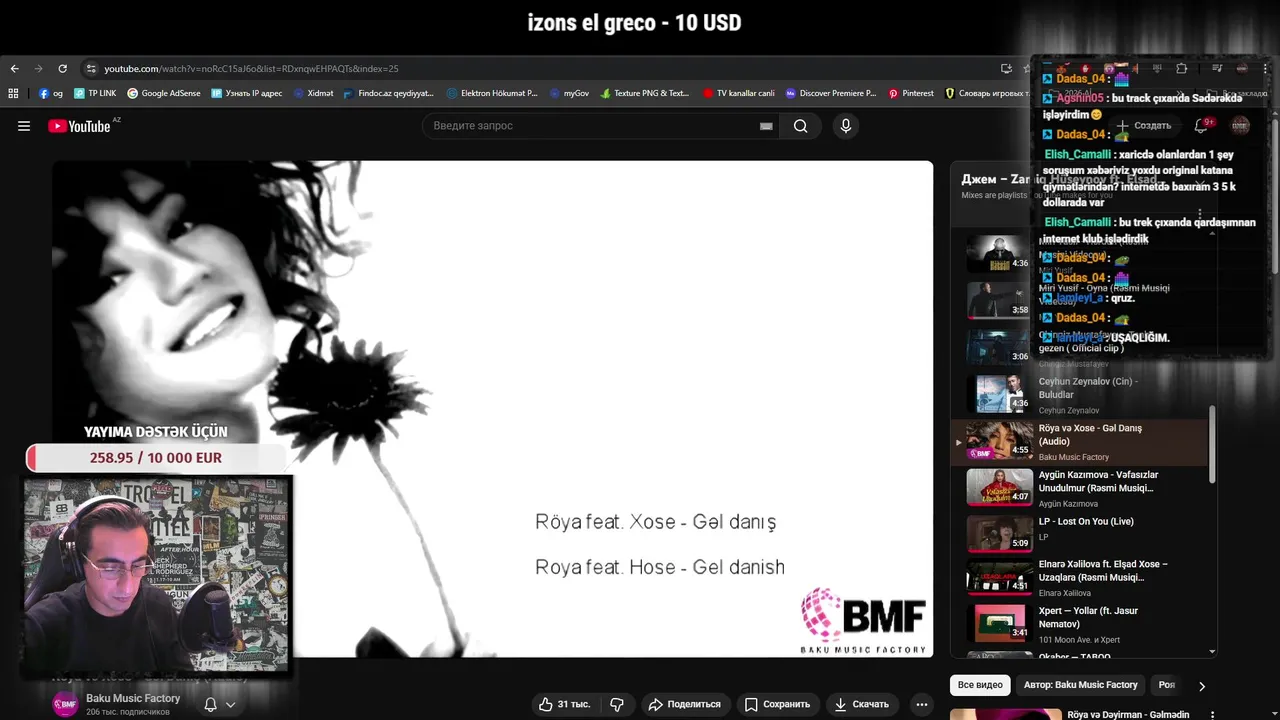Open the on-screen keyboard icon in search

(766, 126)
